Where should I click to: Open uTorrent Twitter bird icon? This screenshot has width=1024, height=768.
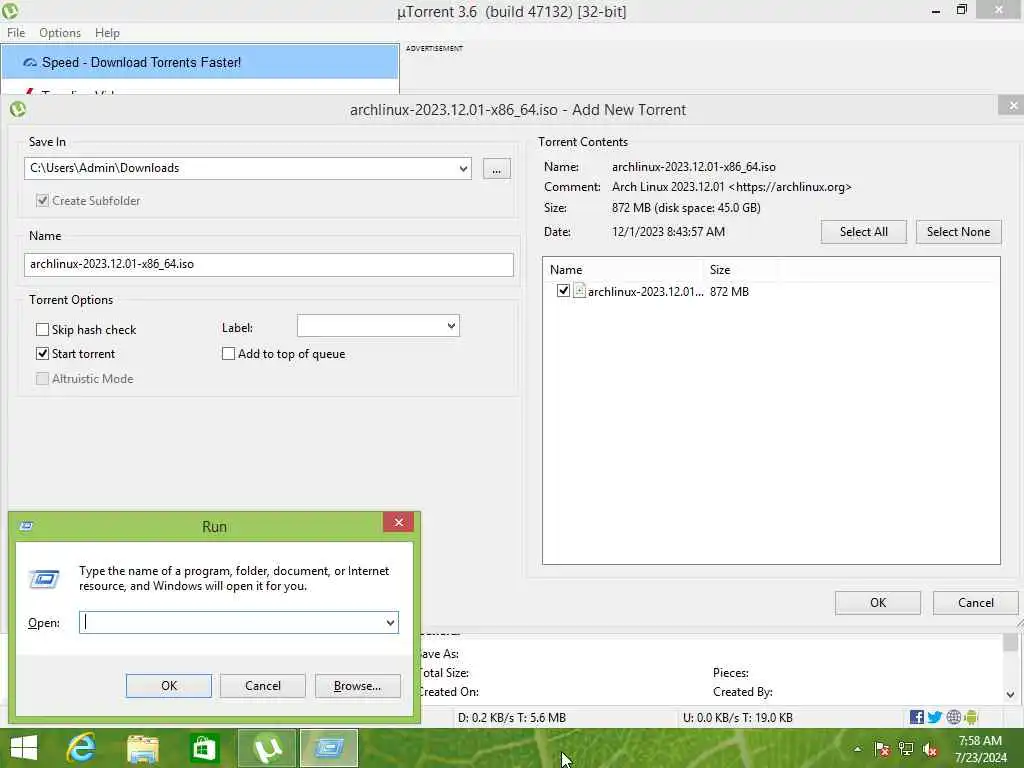tap(935, 717)
